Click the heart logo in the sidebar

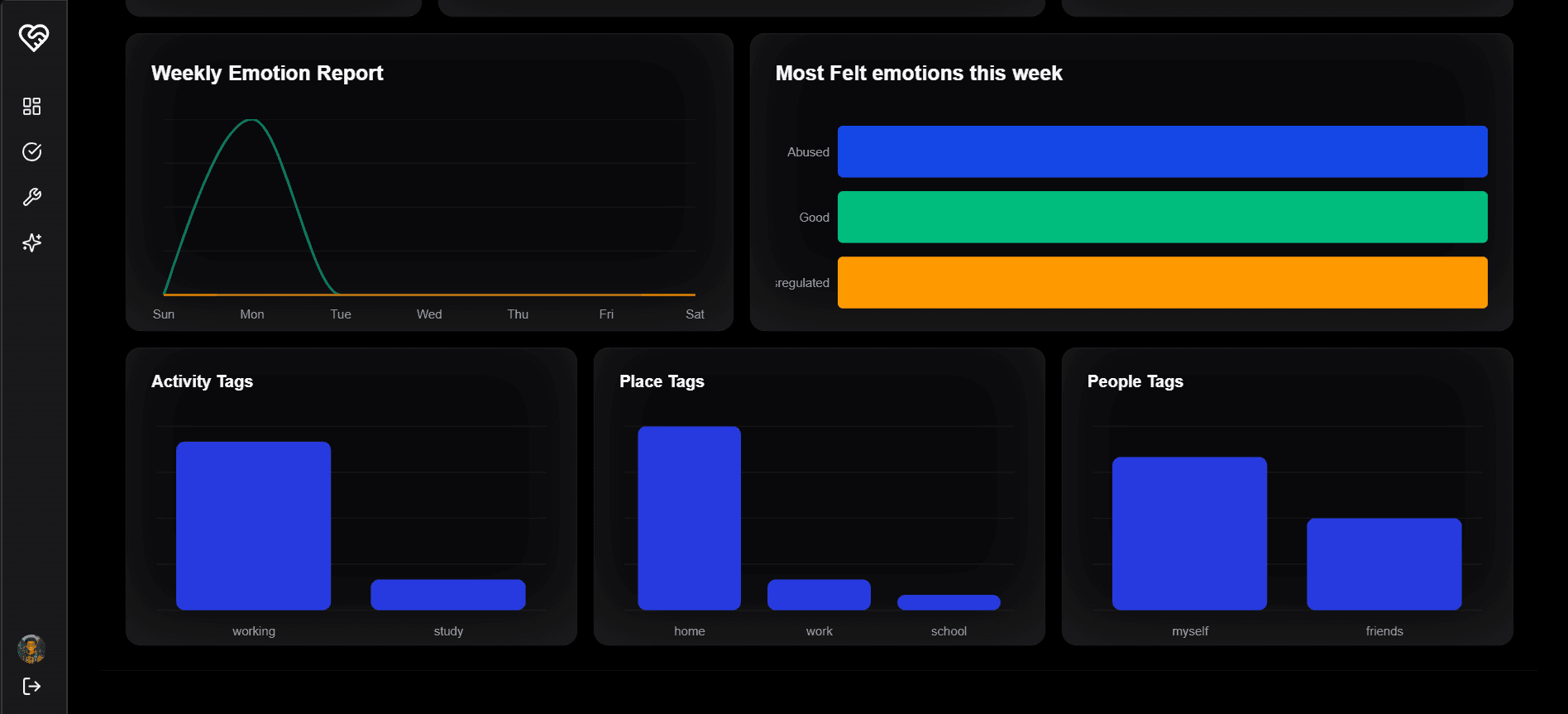point(33,37)
